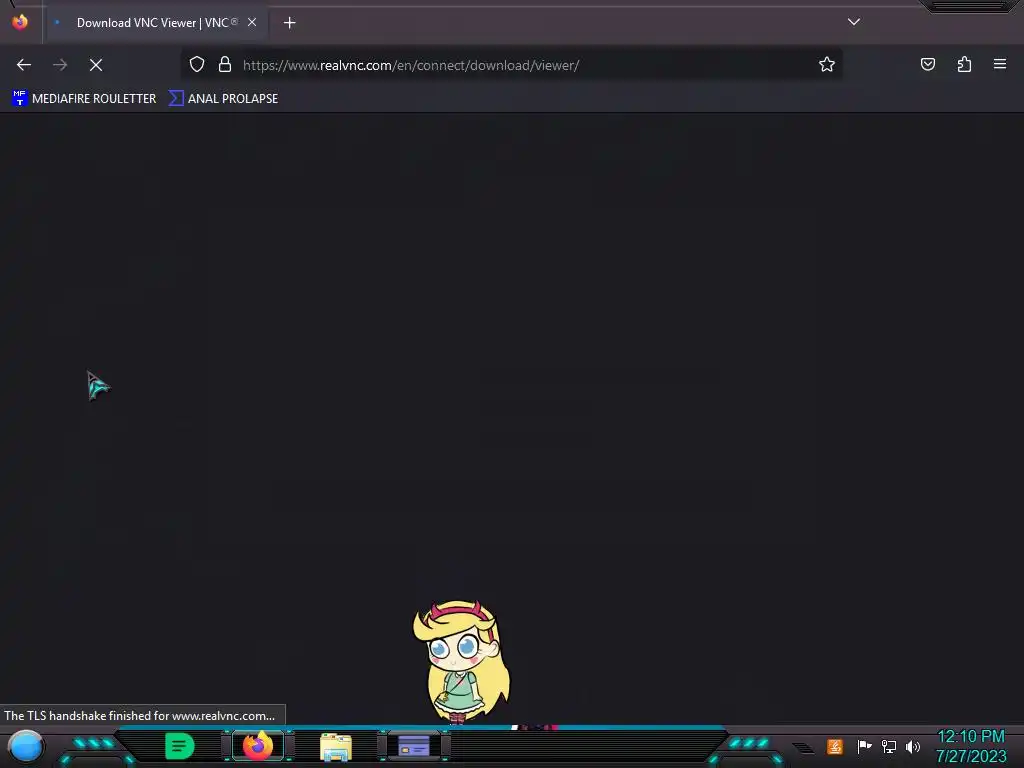Click the Java tray icon
The image size is (1024, 768).
[834, 746]
